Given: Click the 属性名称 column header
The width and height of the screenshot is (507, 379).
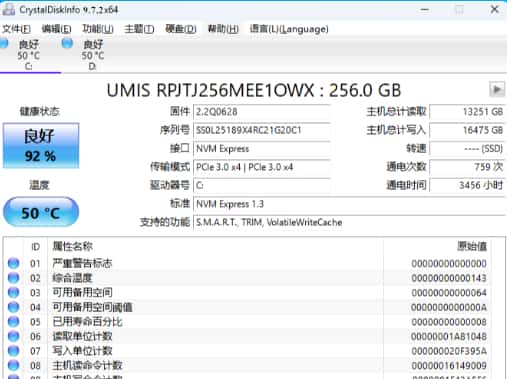Looking at the screenshot, I should [73, 247].
